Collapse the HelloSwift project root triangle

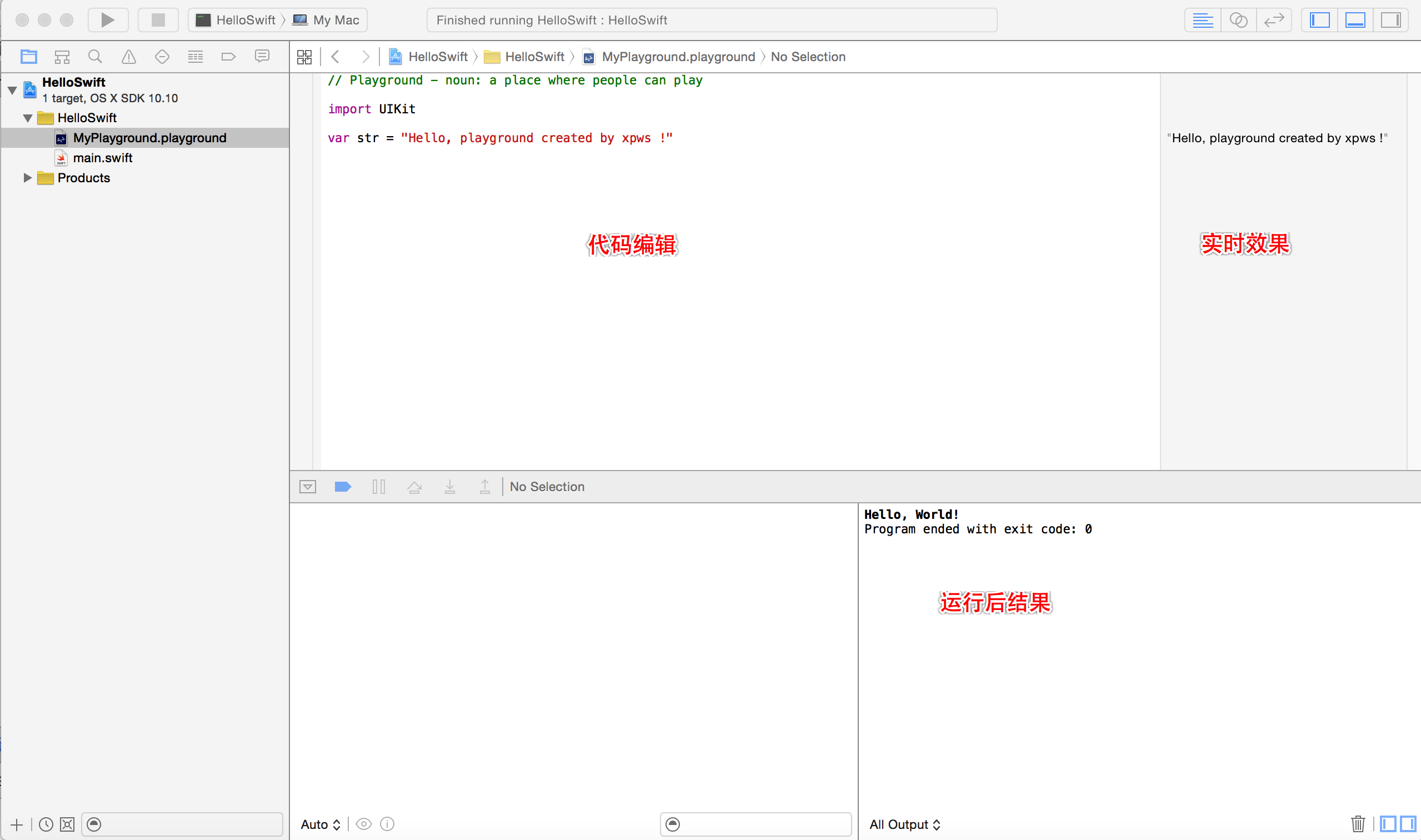click(x=12, y=90)
